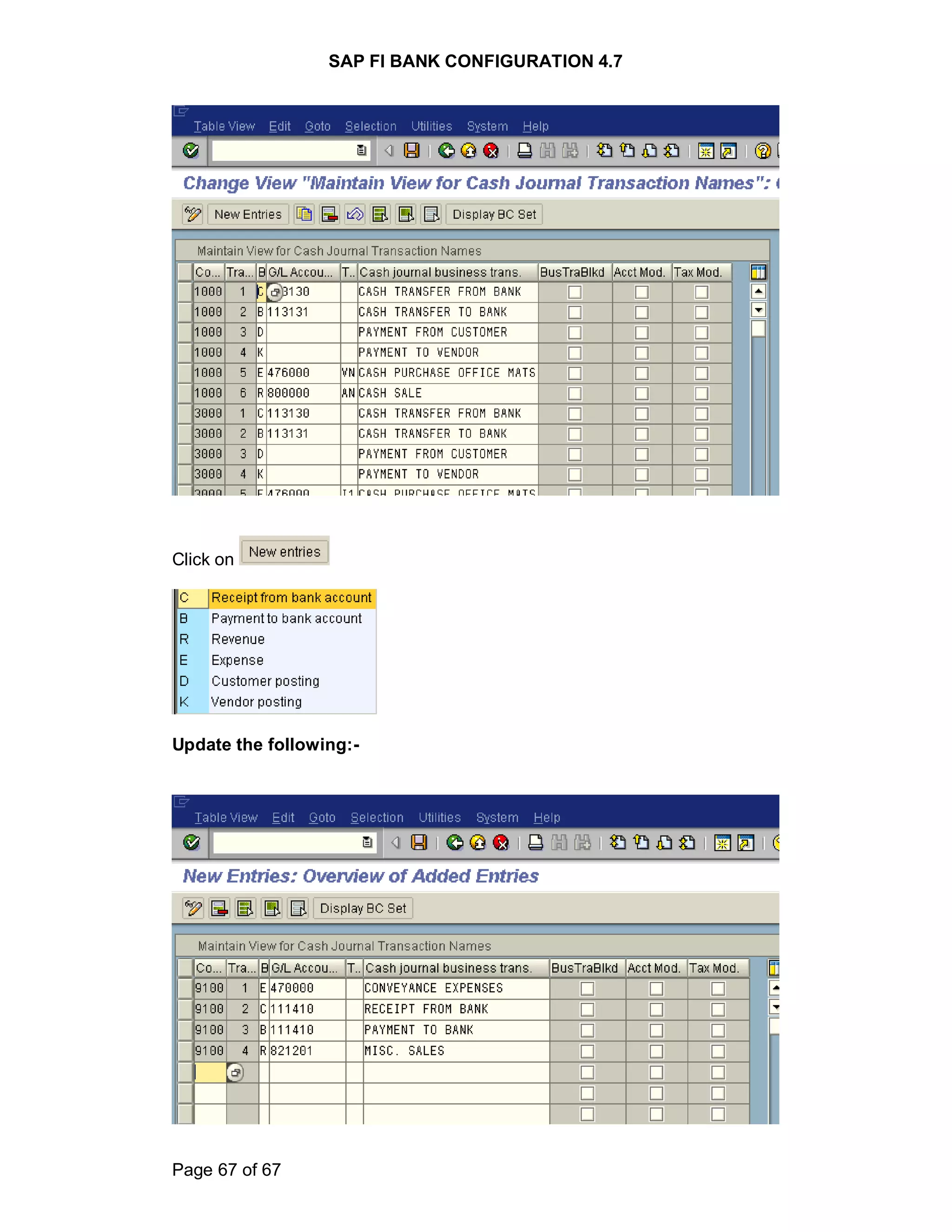Screen dimensions: 952x1232
Task: Click the green Enter checkmark in the New Entries window
Action: click(x=192, y=843)
